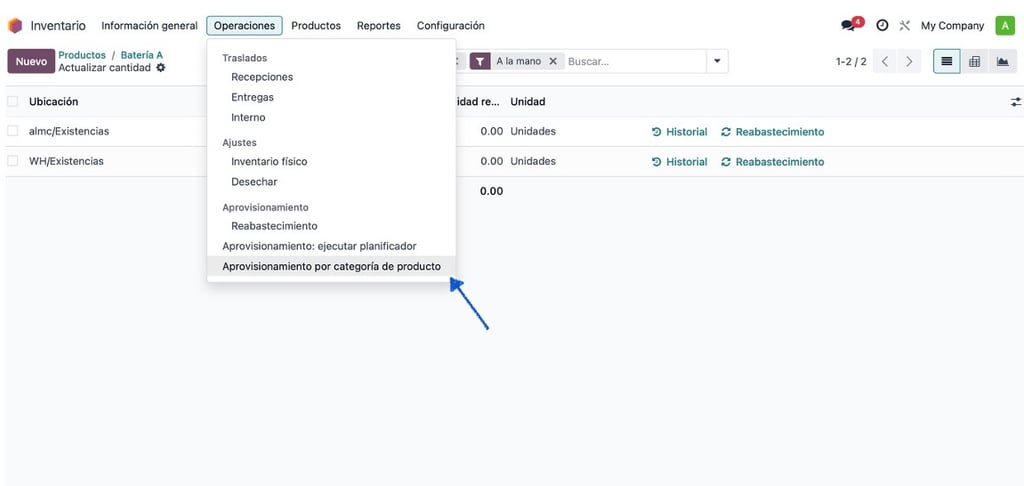Screen dimensions: 1024x486
Task: Check the WH/Existencias row checkbox
Action: (x=13, y=161)
